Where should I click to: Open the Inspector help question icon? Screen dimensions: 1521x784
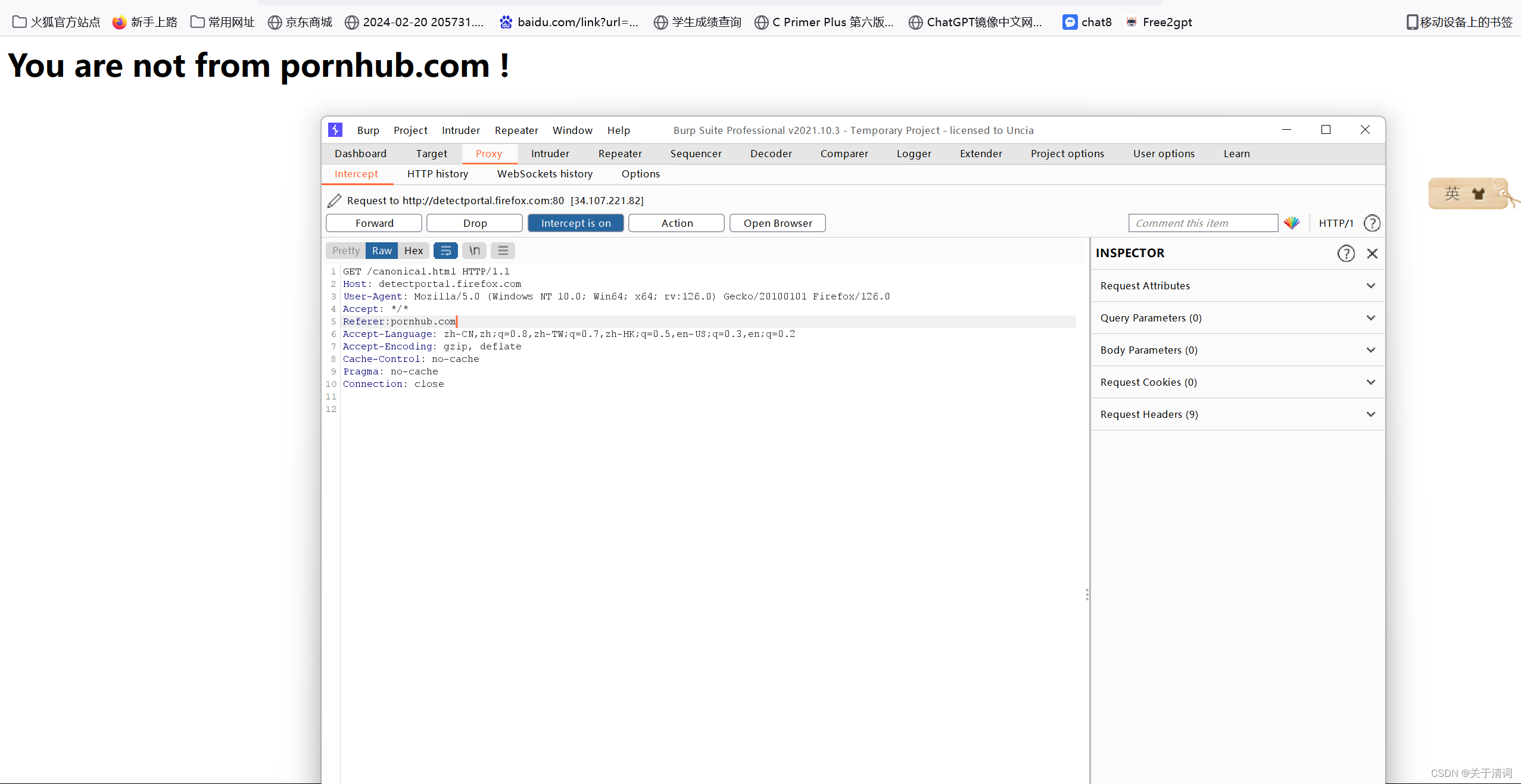pos(1345,254)
